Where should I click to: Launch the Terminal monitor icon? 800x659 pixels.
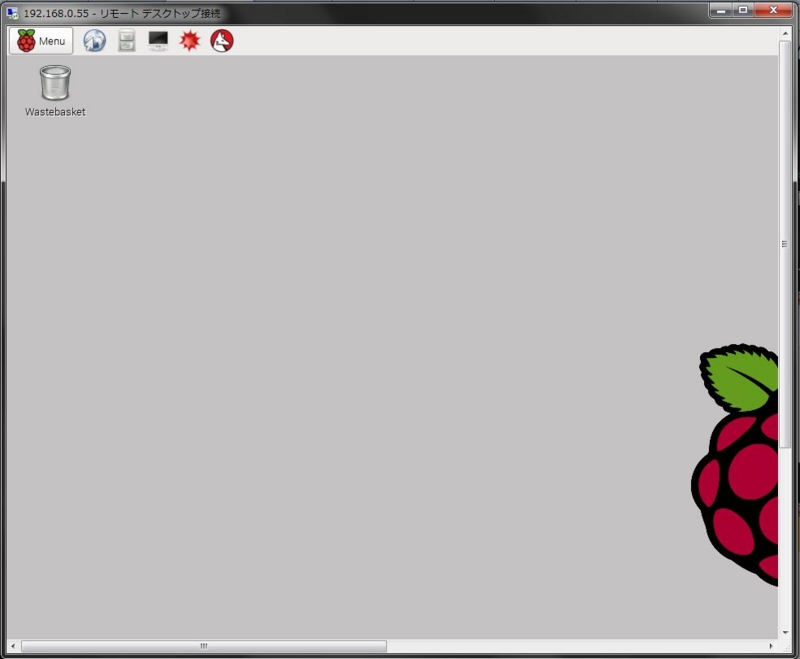pos(158,41)
